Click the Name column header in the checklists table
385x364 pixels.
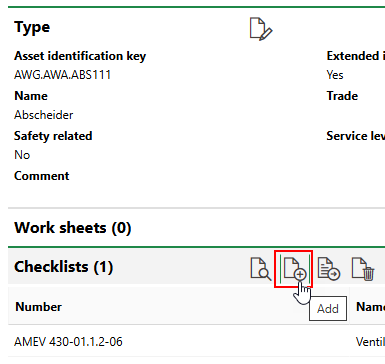point(370,307)
